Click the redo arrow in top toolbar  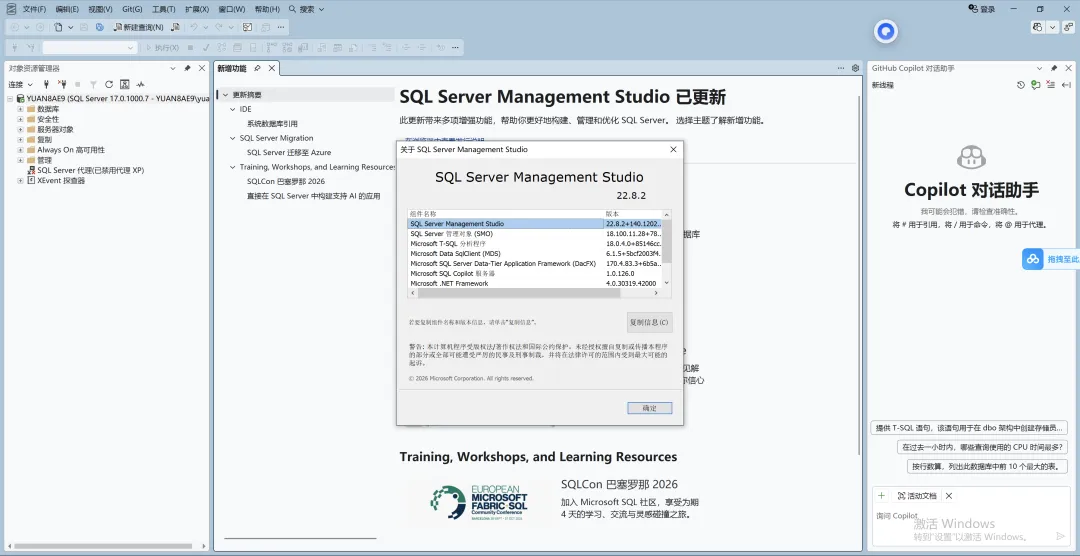pos(219,27)
